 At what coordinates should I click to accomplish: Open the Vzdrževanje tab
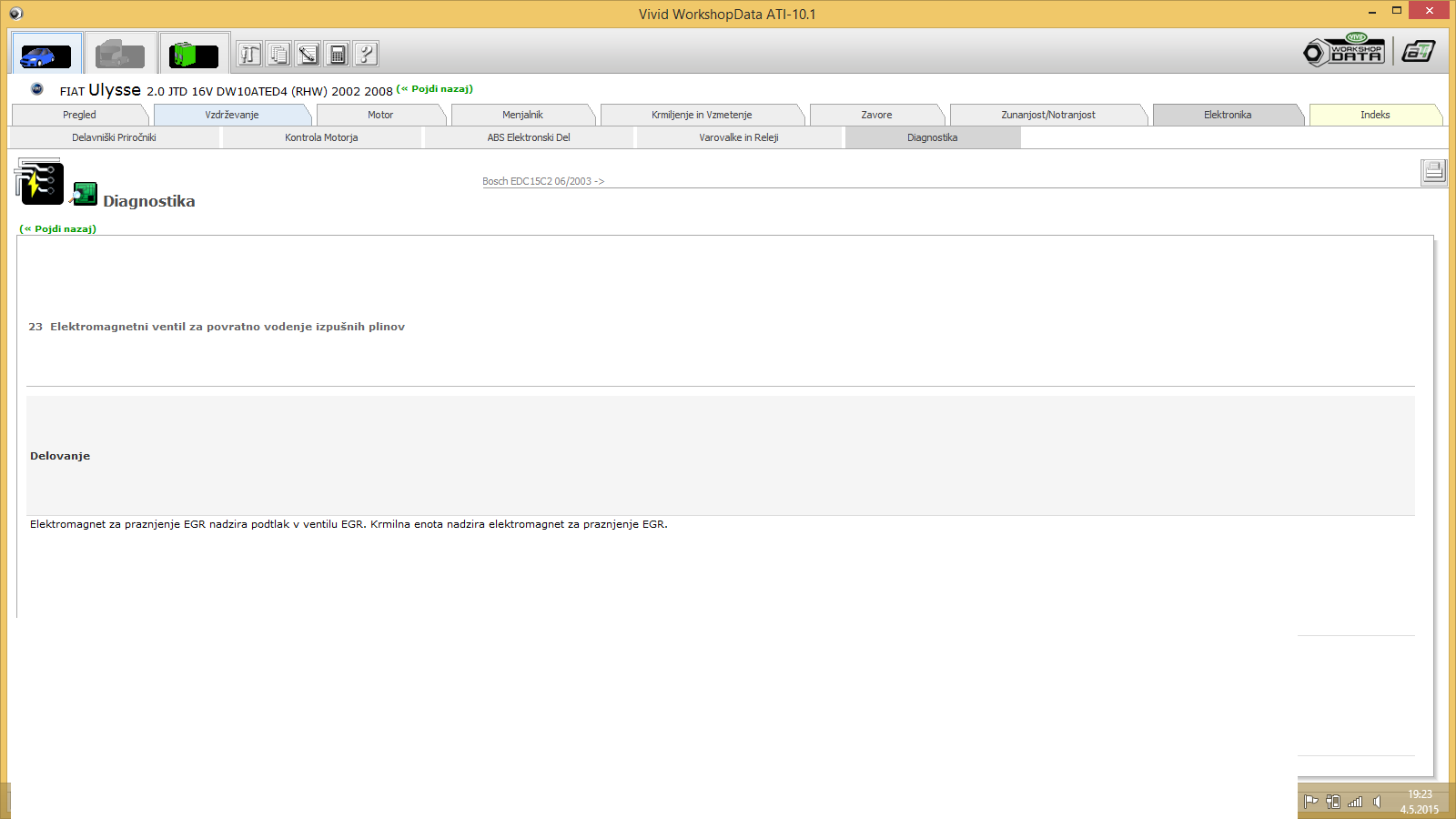pos(232,115)
